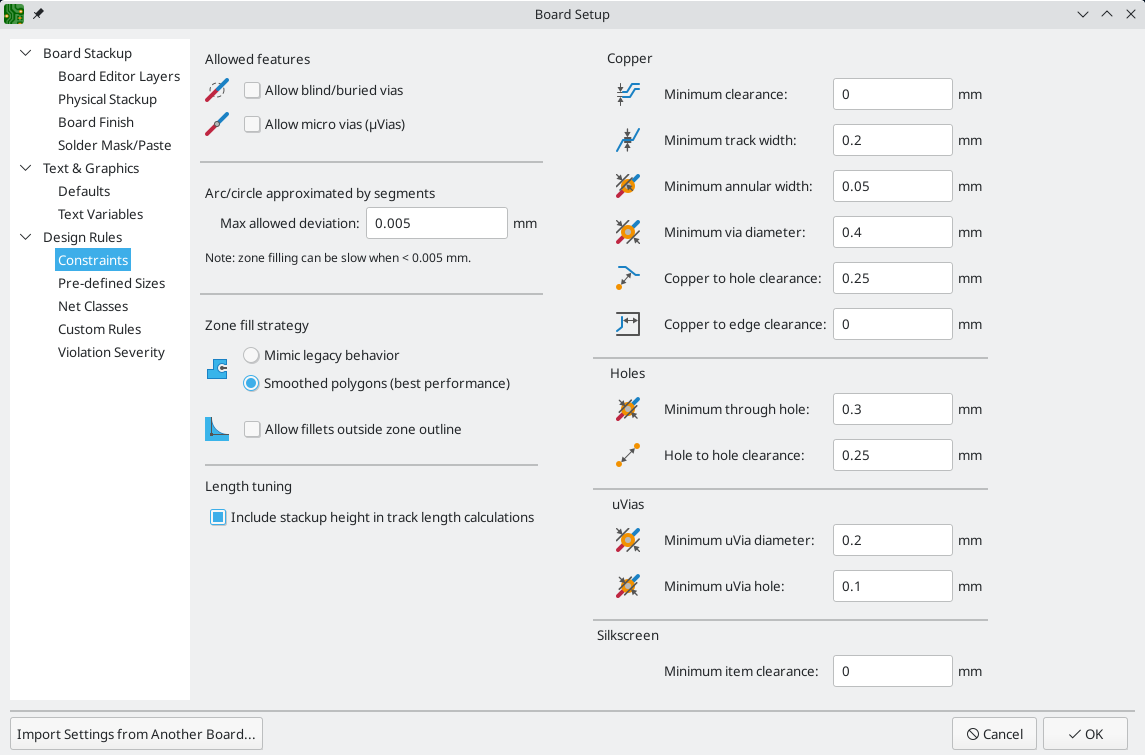Image resolution: width=1145 pixels, height=755 pixels.
Task: Click the zone fill strategy icon
Action: click(x=217, y=370)
